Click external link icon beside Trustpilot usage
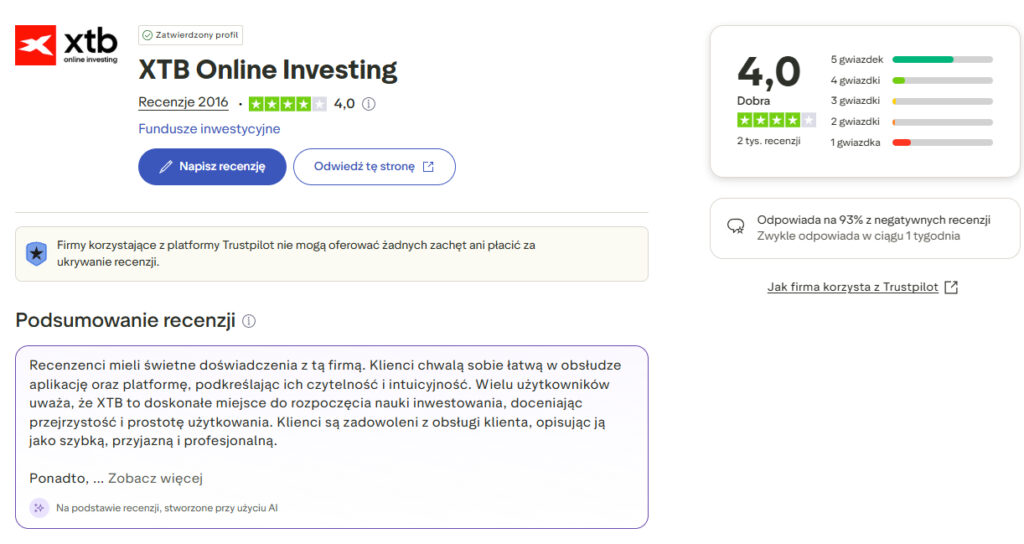1024x544 pixels. click(952, 287)
